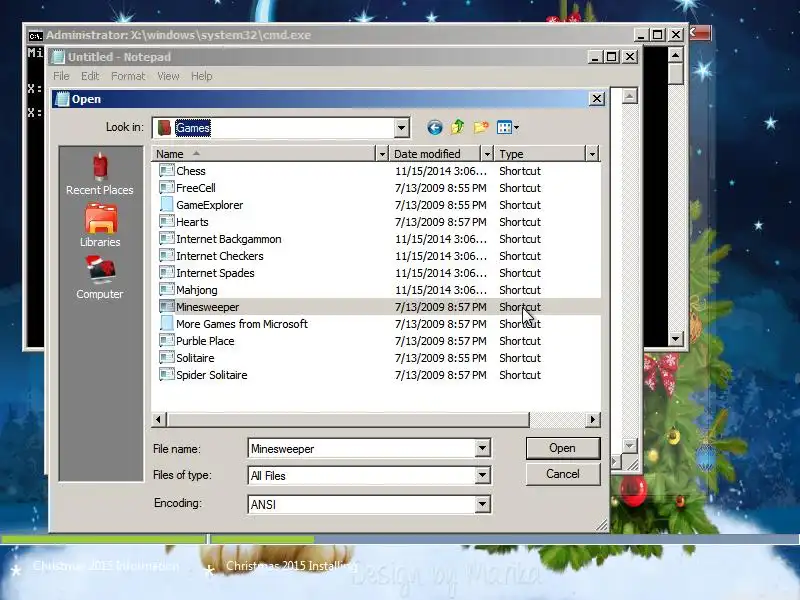Screen dimensions: 800x600
Task: Select the Solitaire shortcut icon
Action: 166,358
